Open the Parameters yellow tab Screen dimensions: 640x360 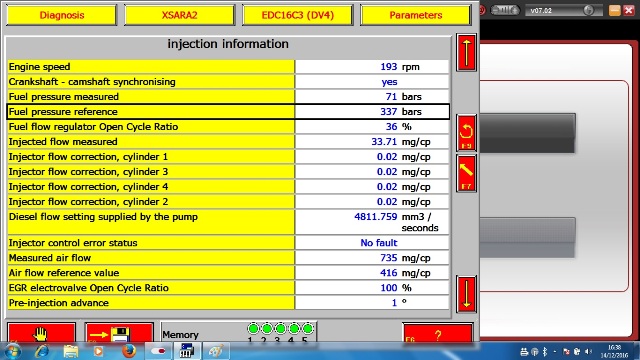(x=416, y=15)
